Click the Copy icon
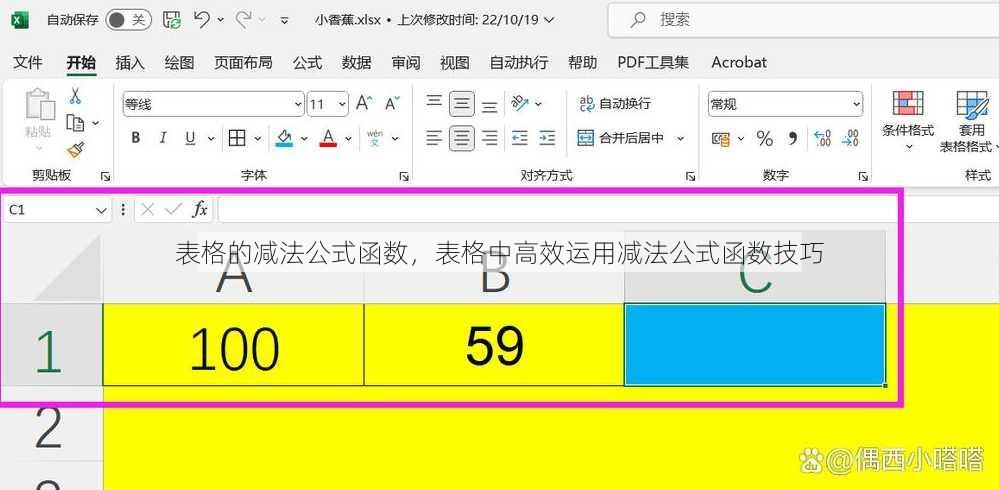This screenshot has width=999, height=490. (x=76, y=122)
